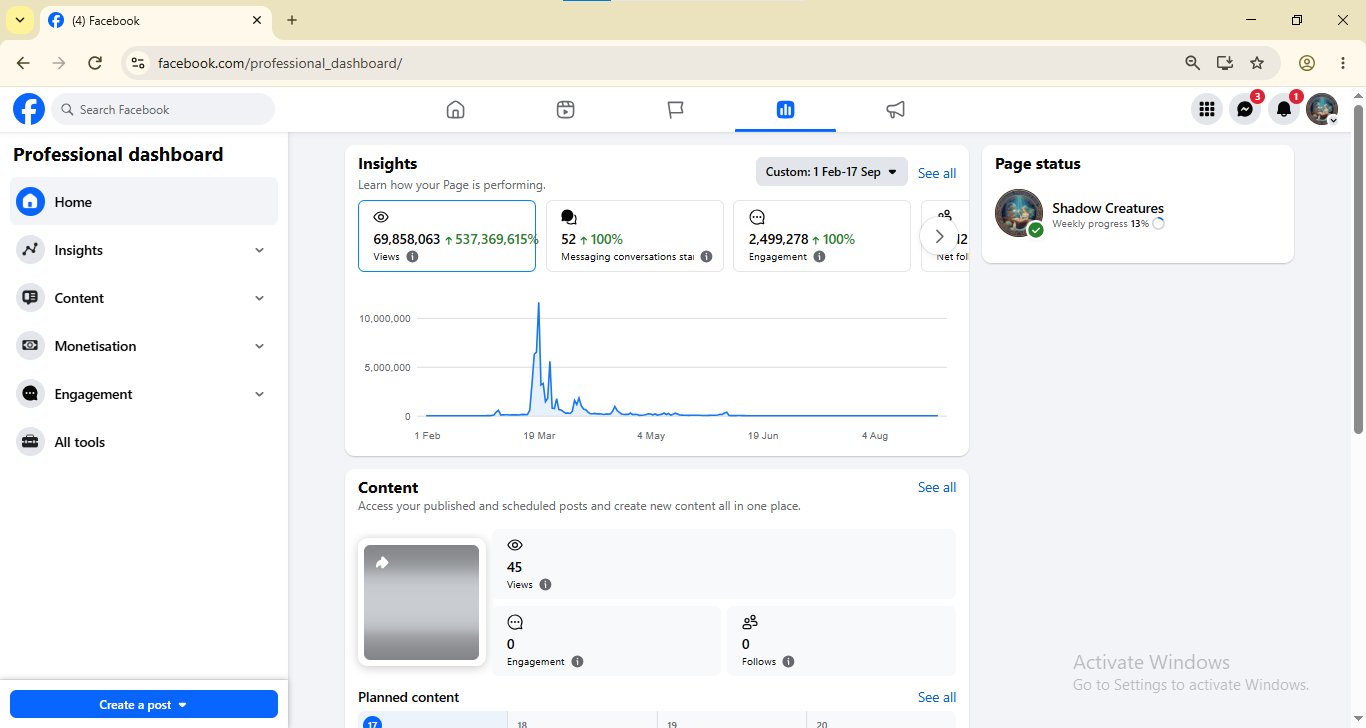Click the install app icon in address bar
1366x728 pixels.
[1225, 63]
